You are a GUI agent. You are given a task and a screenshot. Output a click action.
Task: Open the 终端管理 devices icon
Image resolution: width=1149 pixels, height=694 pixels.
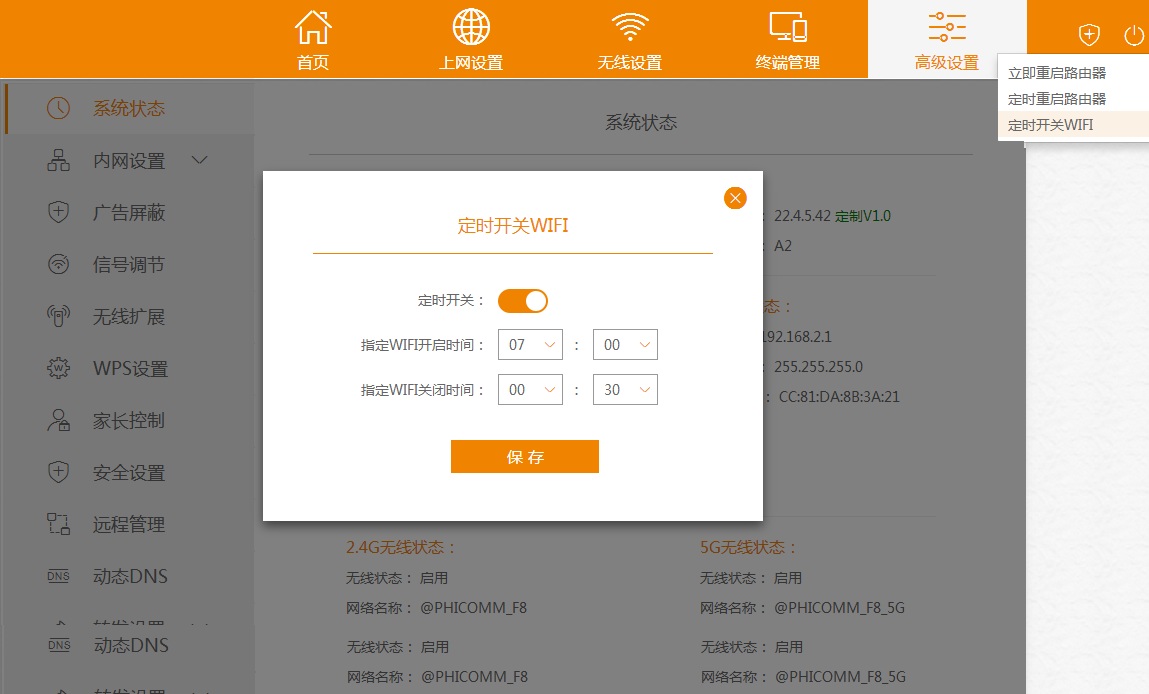point(788,27)
